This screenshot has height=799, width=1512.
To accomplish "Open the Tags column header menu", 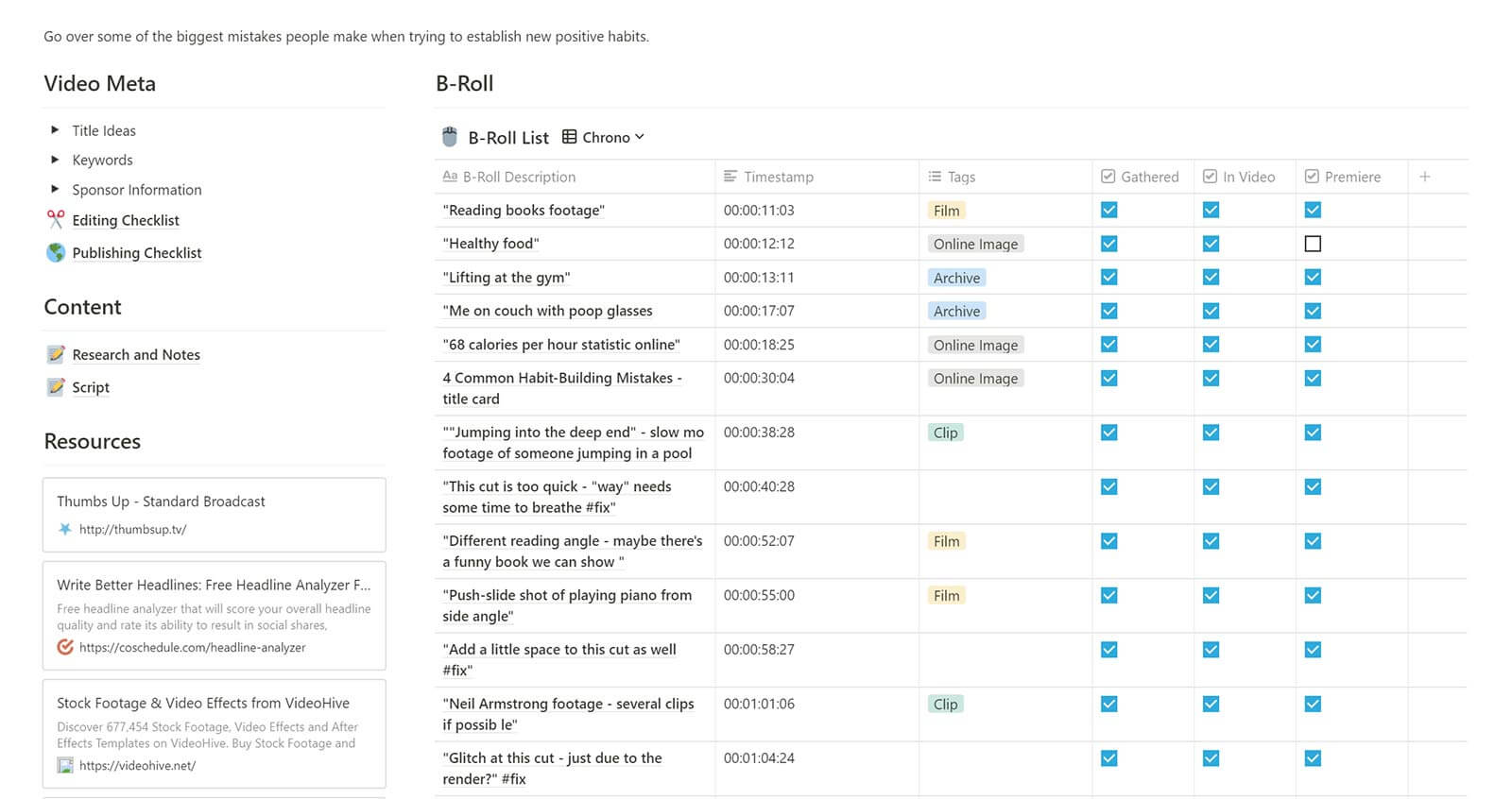I will pyautogui.click(x=1005, y=177).
